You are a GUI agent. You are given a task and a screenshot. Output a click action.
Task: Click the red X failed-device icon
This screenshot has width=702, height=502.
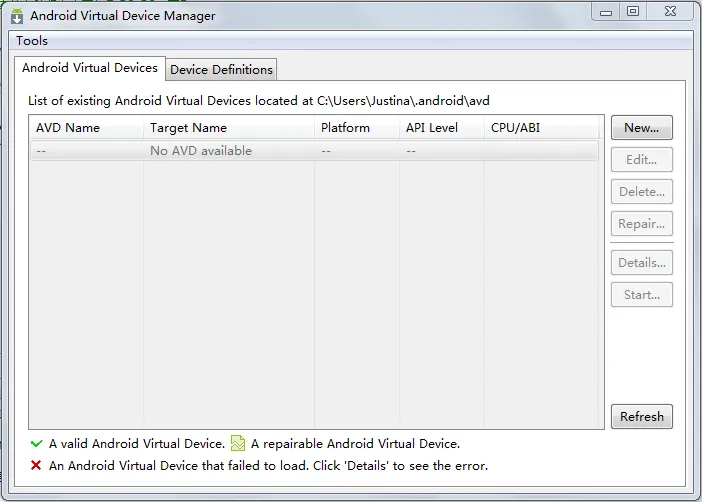[x=36, y=466]
